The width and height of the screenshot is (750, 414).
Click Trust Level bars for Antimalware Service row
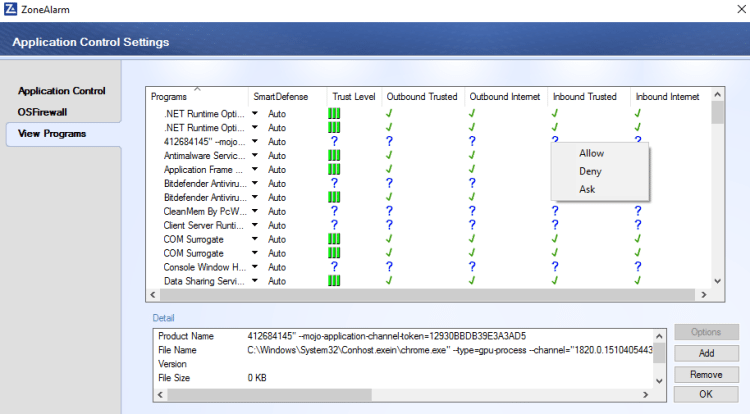(334, 155)
